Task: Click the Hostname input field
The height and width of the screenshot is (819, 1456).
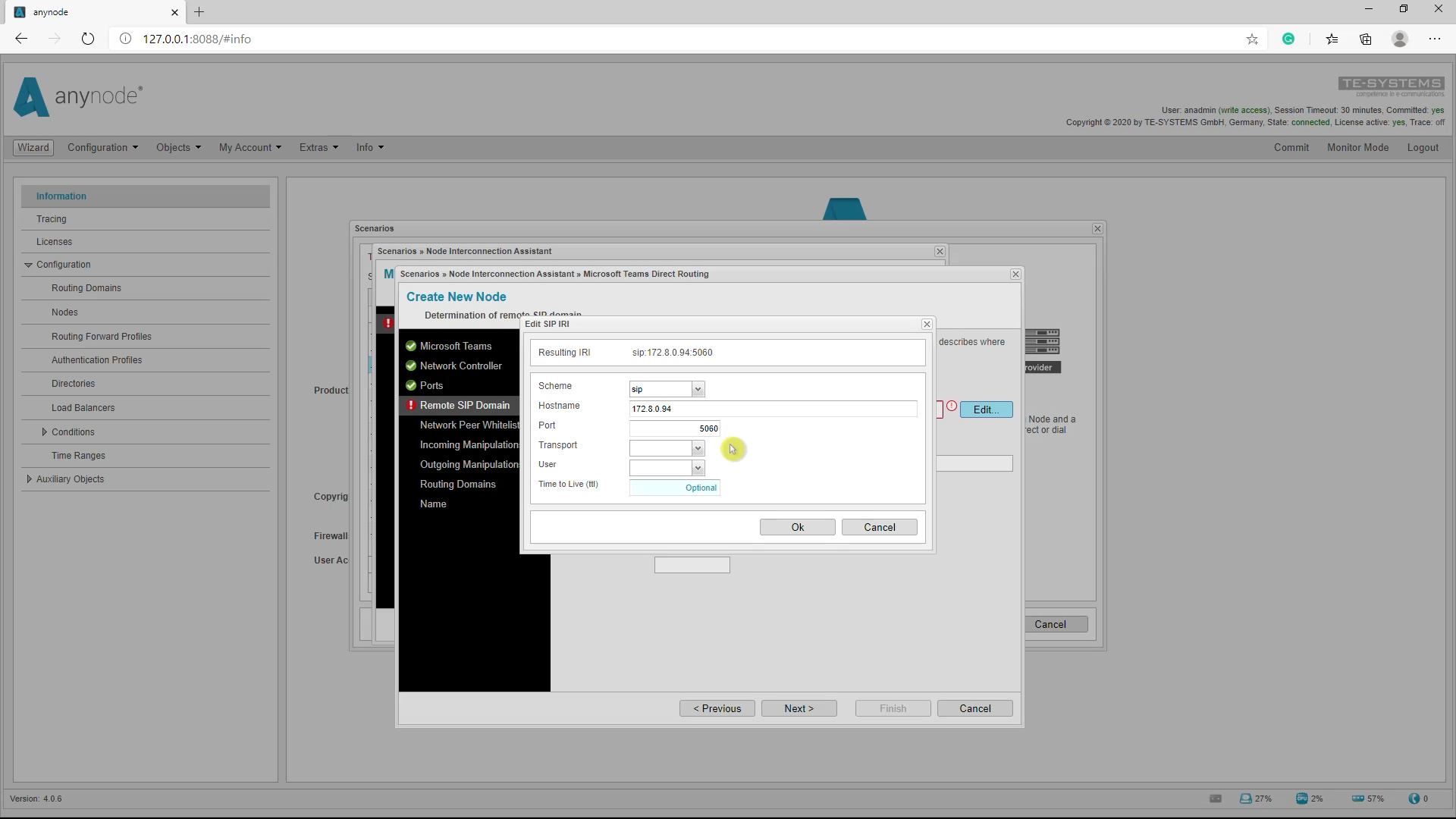Action: point(773,409)
